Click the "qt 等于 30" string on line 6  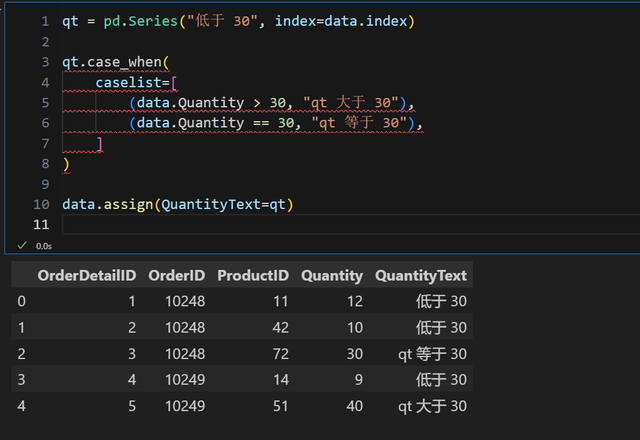tap(361, 123)
